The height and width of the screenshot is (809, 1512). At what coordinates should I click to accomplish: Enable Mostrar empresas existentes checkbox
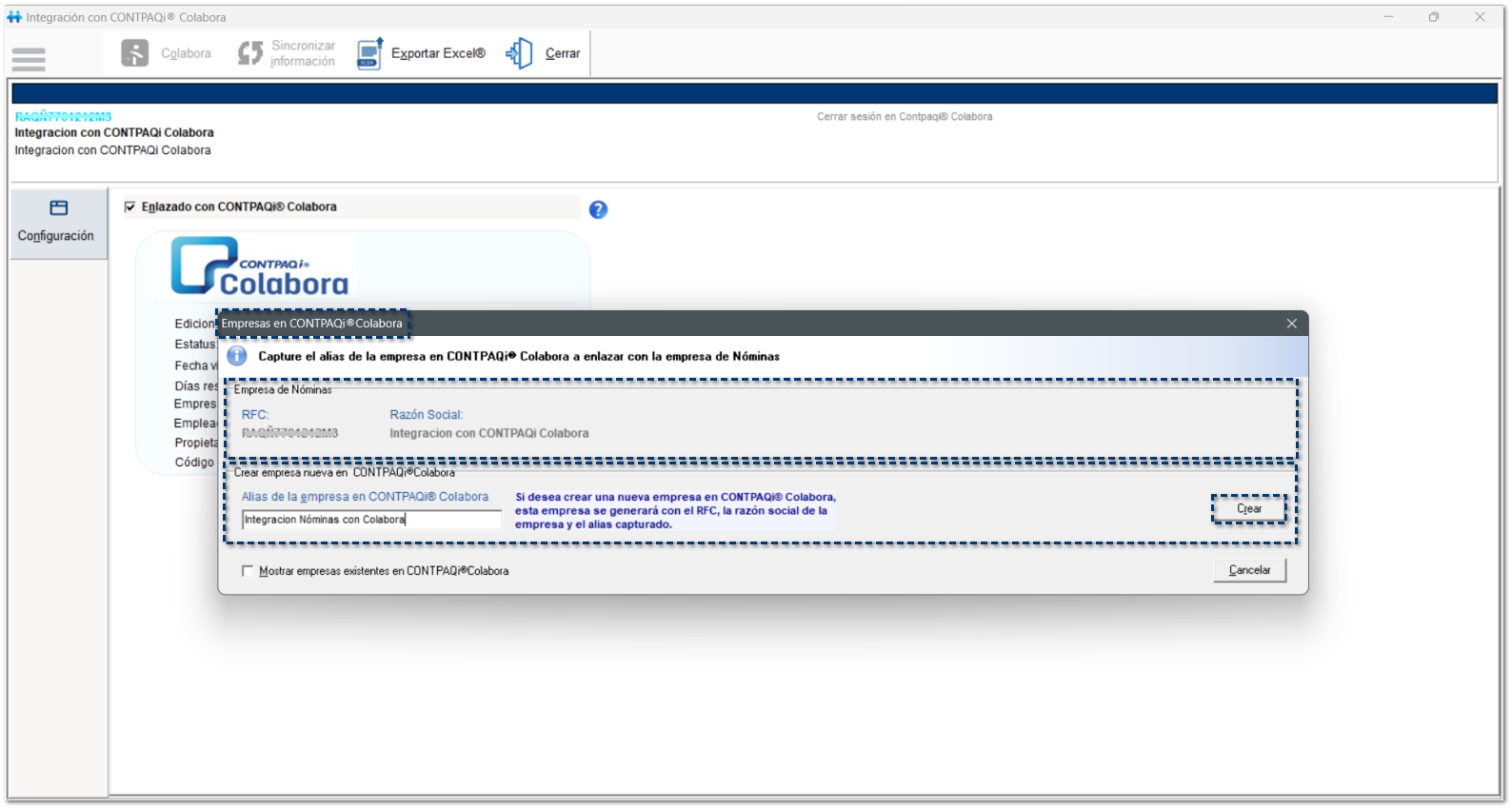(x=248, y=571)
